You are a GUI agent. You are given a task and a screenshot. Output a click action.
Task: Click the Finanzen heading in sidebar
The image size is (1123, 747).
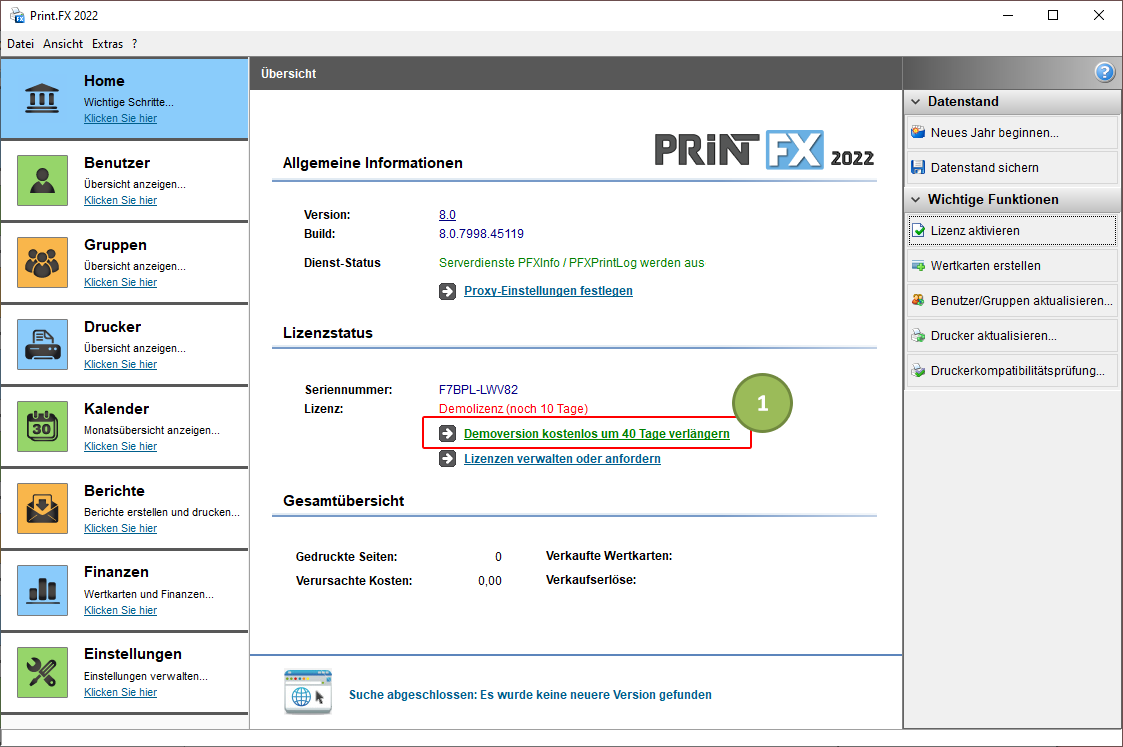(x=116, y=572)
